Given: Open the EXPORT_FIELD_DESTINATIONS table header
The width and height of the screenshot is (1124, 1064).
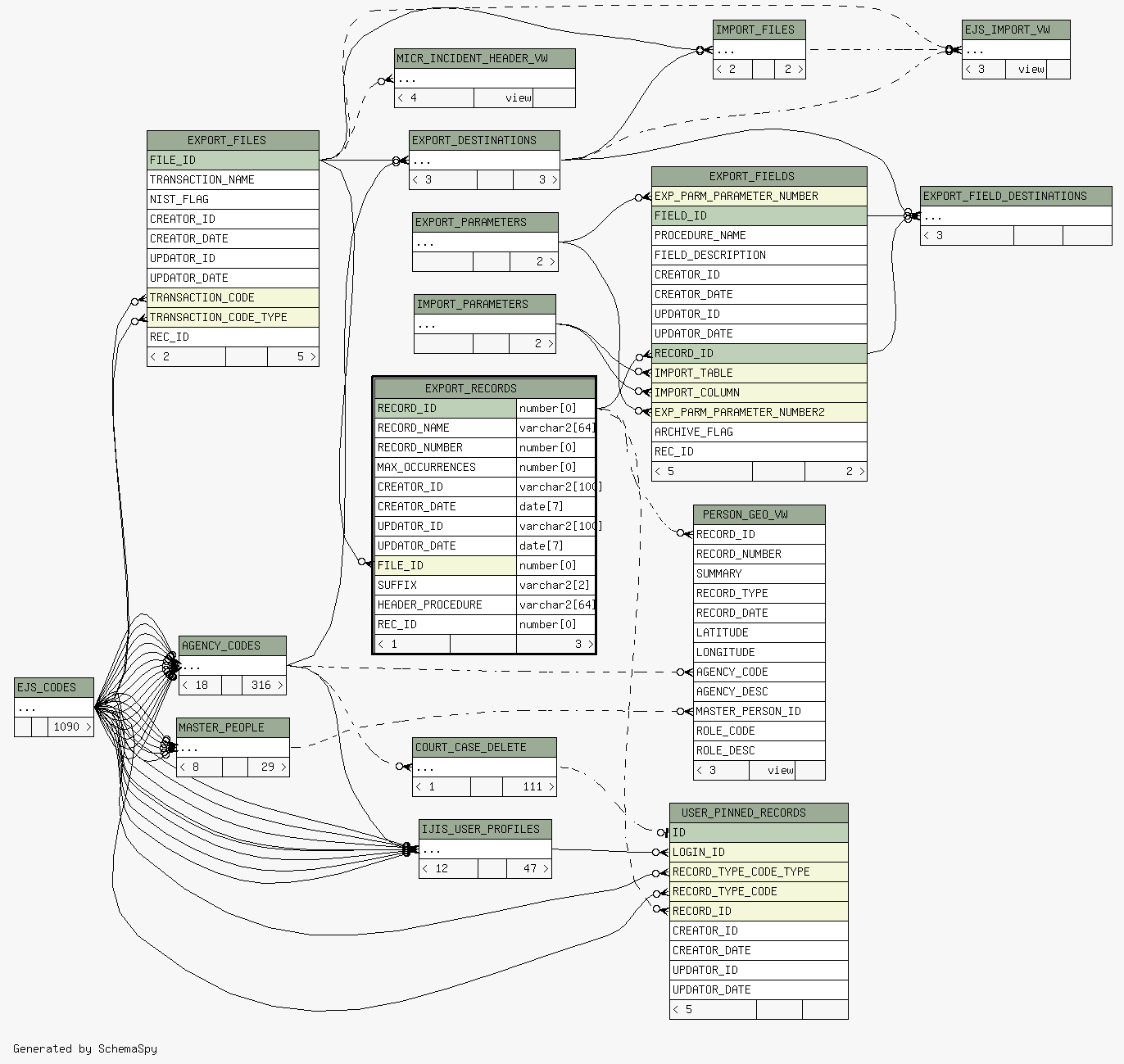Looking at the screenshot, I should click(x=1016, y=197).
